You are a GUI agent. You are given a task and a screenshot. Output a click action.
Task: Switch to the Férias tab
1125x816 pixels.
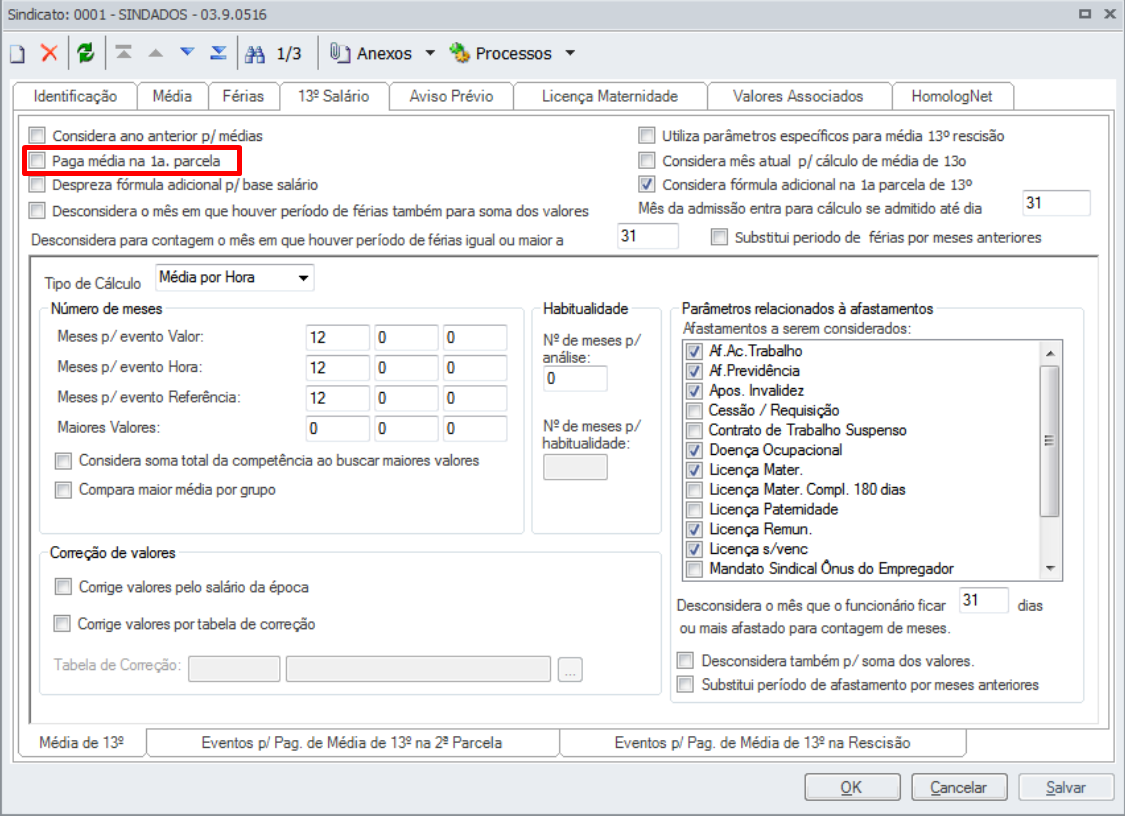[x=243, y=96]
